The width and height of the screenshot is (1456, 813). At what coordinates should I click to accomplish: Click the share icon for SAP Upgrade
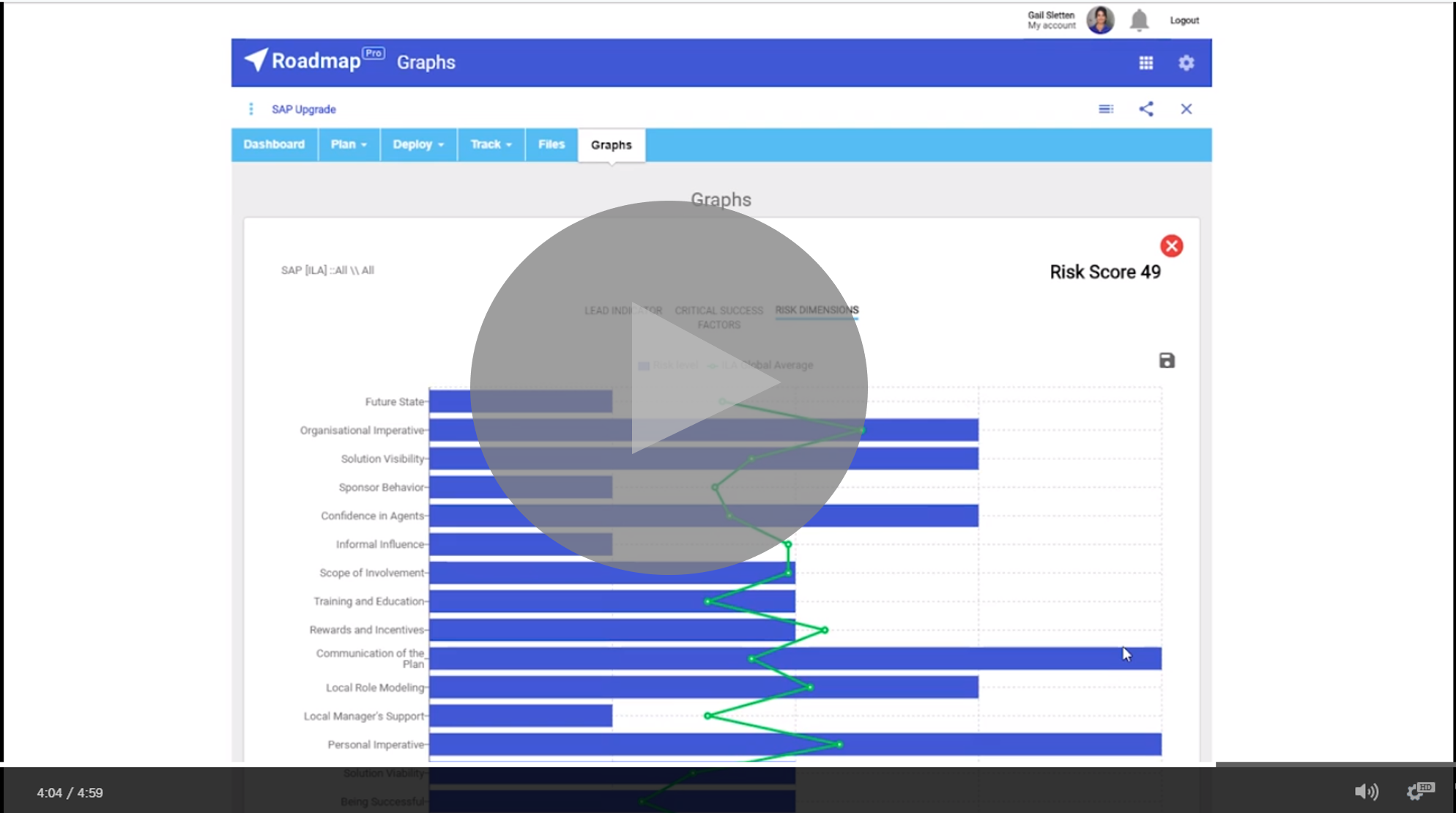(x=1146, y=109)
